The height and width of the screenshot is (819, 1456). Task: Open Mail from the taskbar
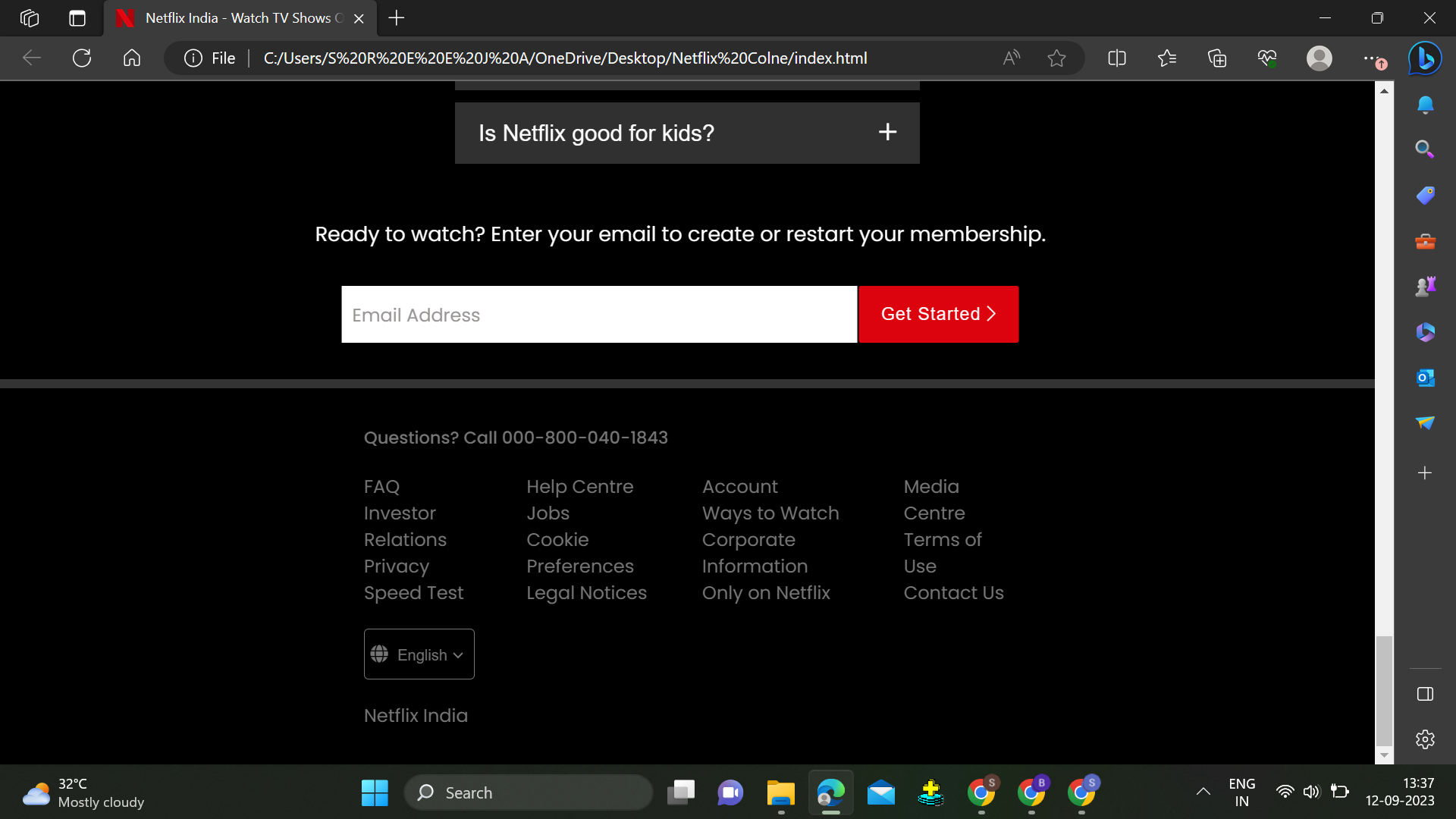pyautogui.click(x=880, y=792)
